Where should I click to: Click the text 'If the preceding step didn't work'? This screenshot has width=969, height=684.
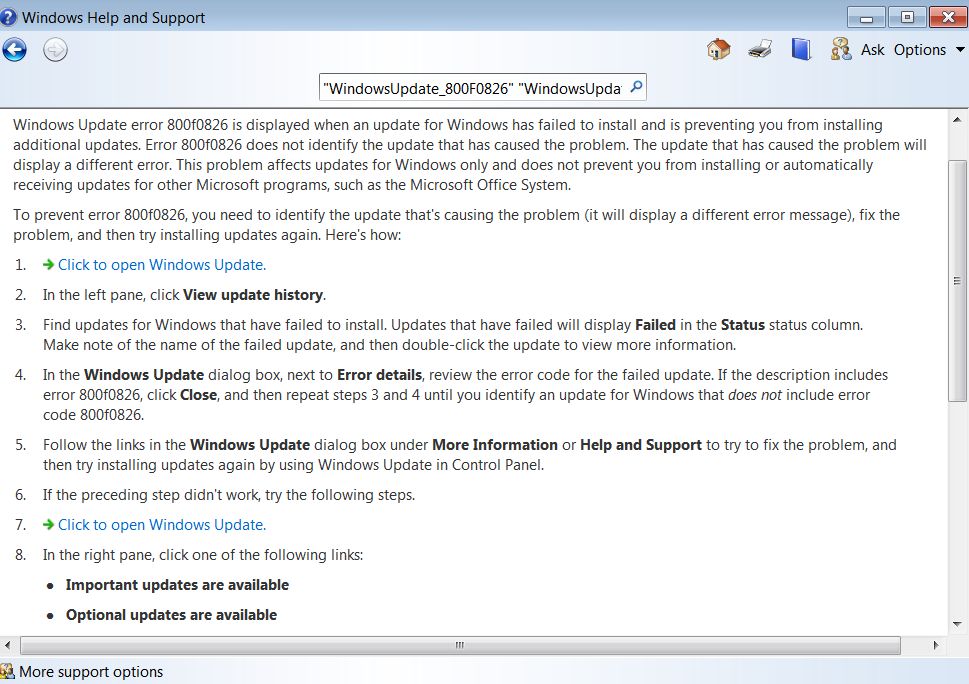click(152, 495)
